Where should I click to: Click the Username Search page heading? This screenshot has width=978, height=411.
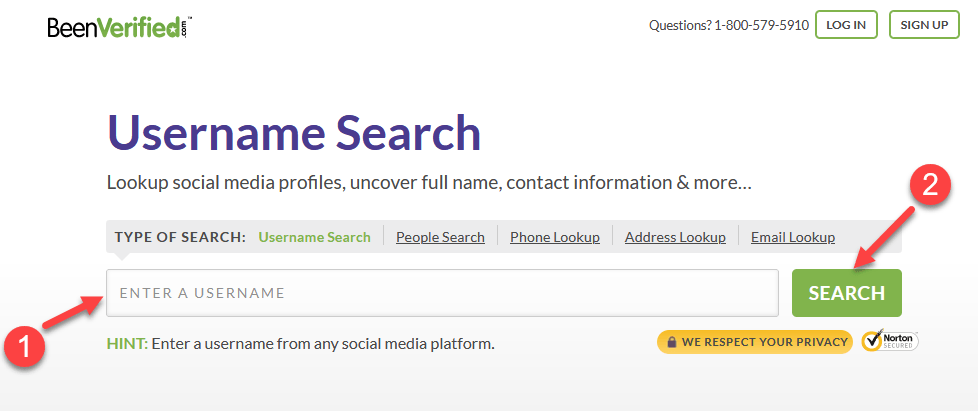[x=294, y=132]
